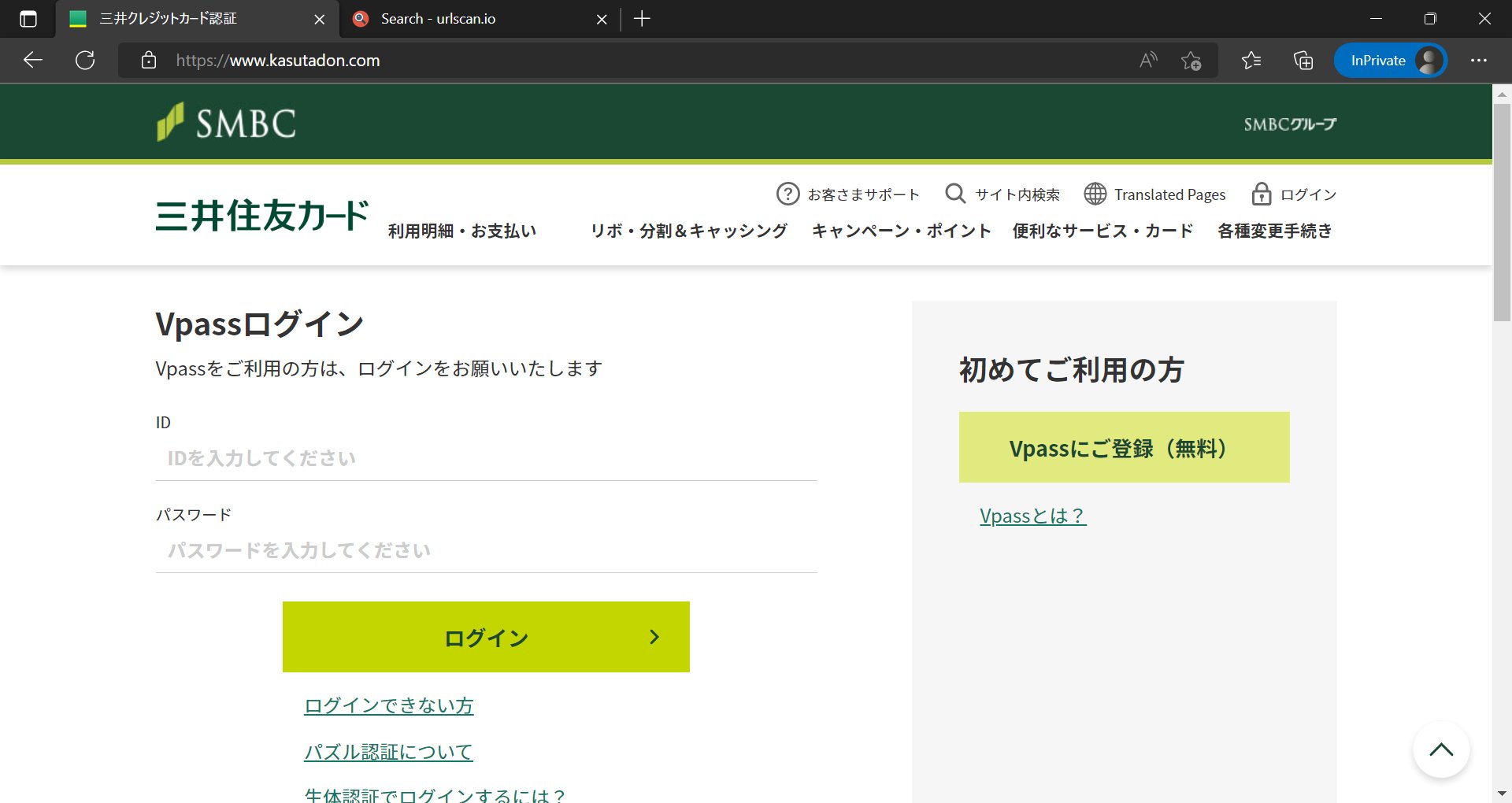
Task: Open 各種変更手続き menu
Action: pyautogui.click(x=1275, y=231)
